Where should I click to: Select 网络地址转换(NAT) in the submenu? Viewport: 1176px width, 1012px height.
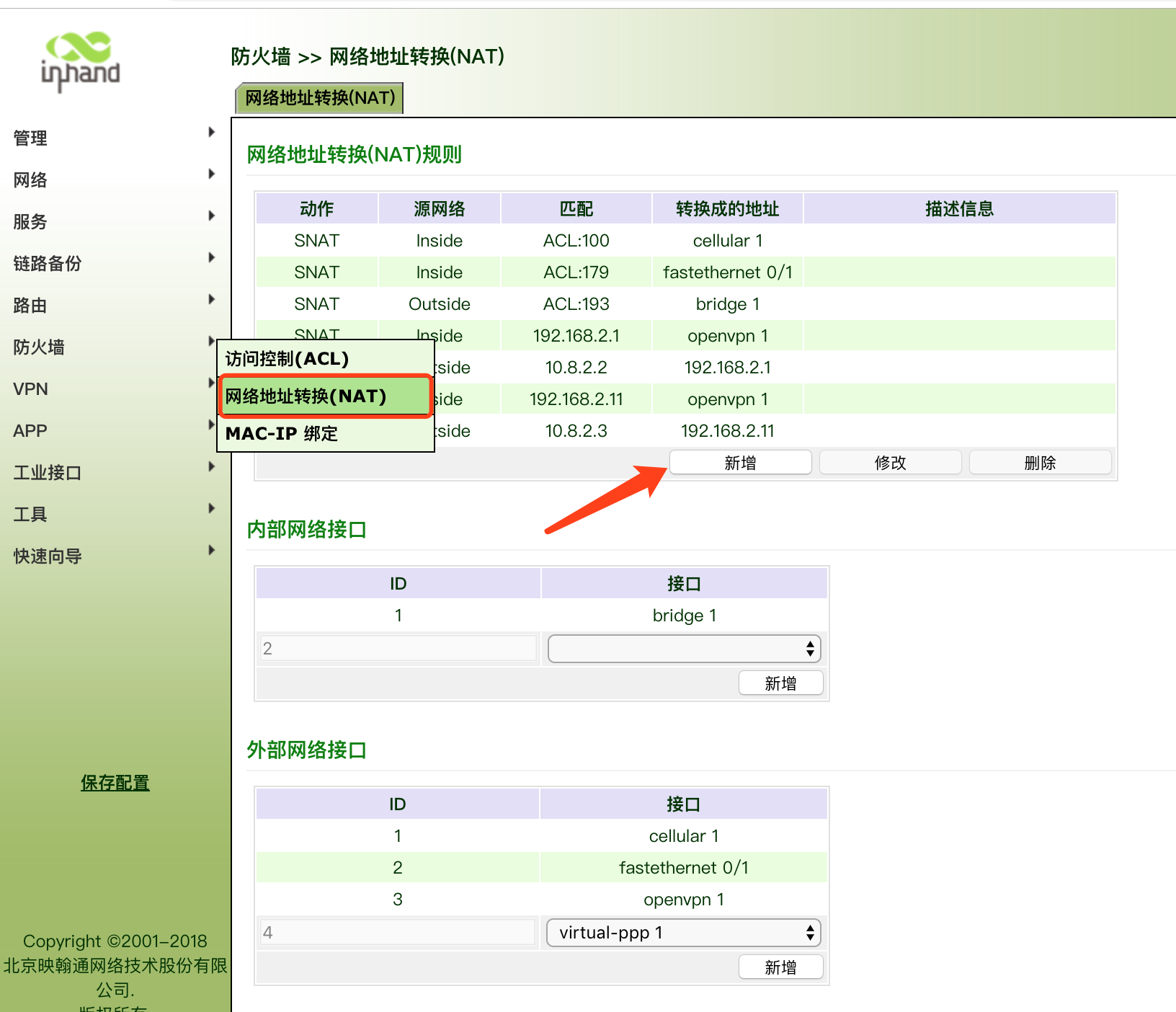306,396
